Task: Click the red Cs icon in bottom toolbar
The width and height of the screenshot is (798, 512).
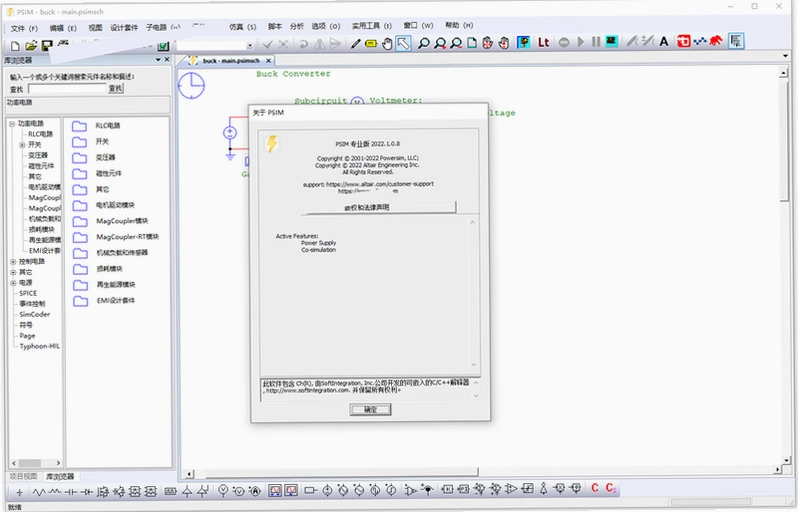Action: [611, 488]
